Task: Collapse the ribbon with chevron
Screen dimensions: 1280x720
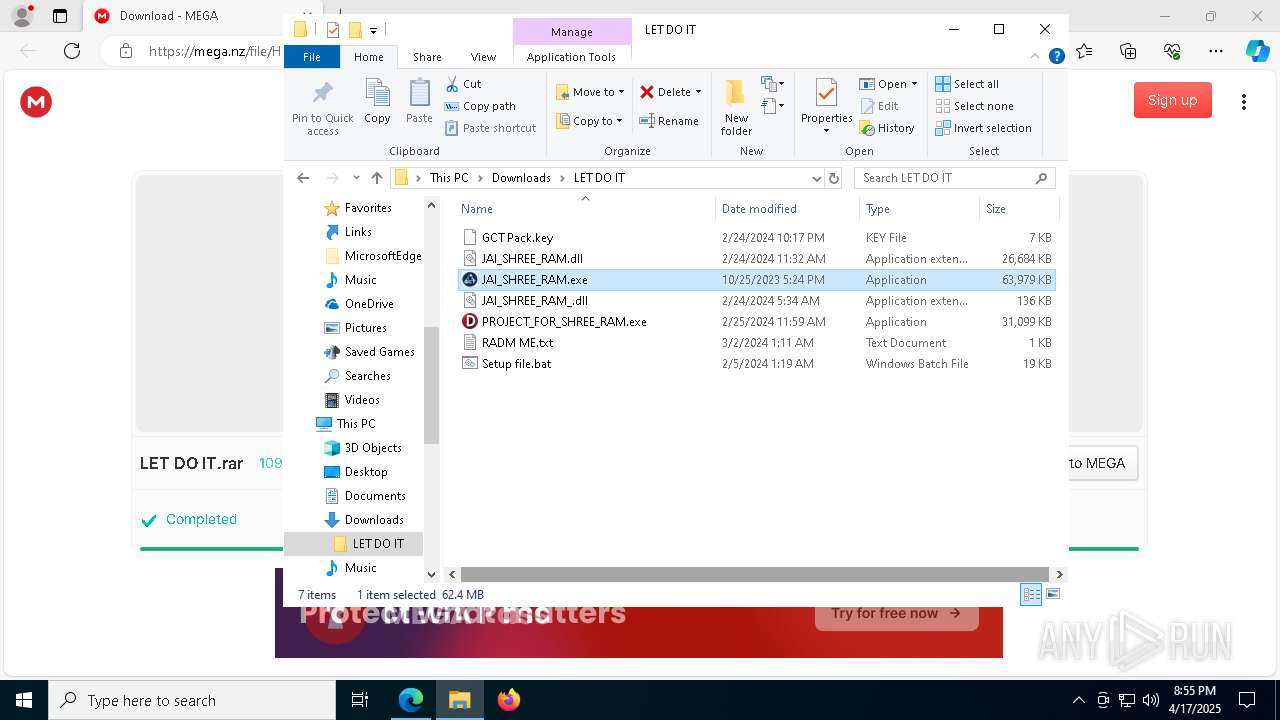Action: click(1035, 57)
